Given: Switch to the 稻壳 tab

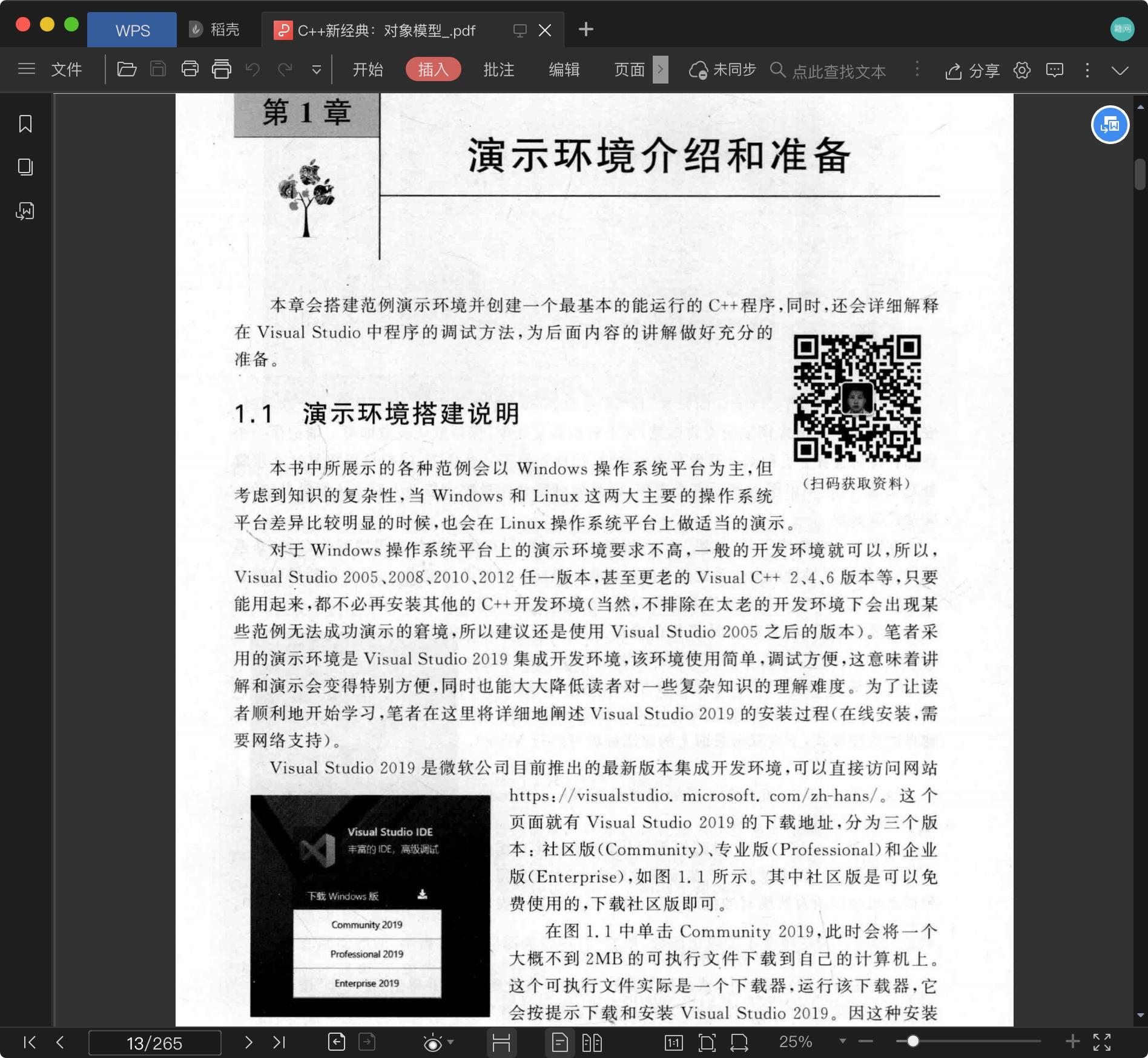Looking at the screenshot, I should click(x=216, y=30).
